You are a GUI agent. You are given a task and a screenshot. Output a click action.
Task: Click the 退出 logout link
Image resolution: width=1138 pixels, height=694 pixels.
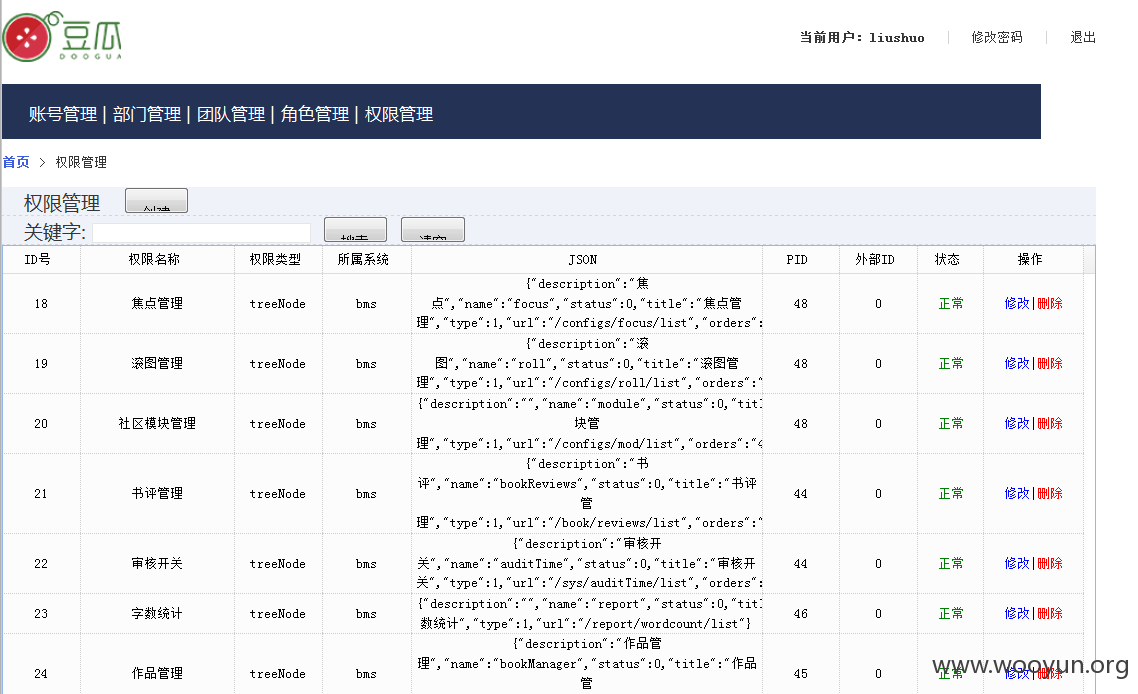[1083, 37]
